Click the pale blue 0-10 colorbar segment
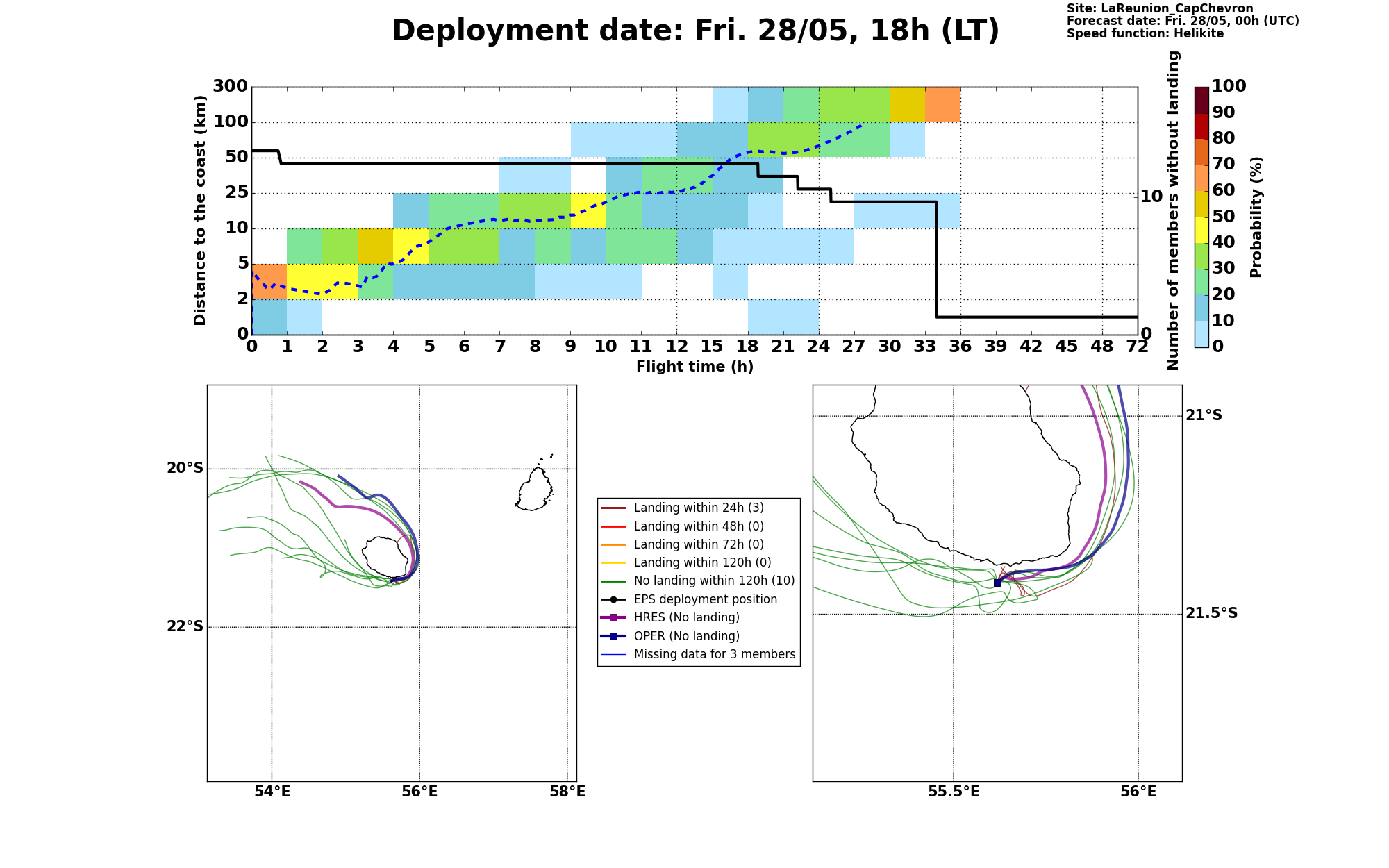Image resolution: width=1389 pixels, height=868 pixels. (x=1201, y=334)
